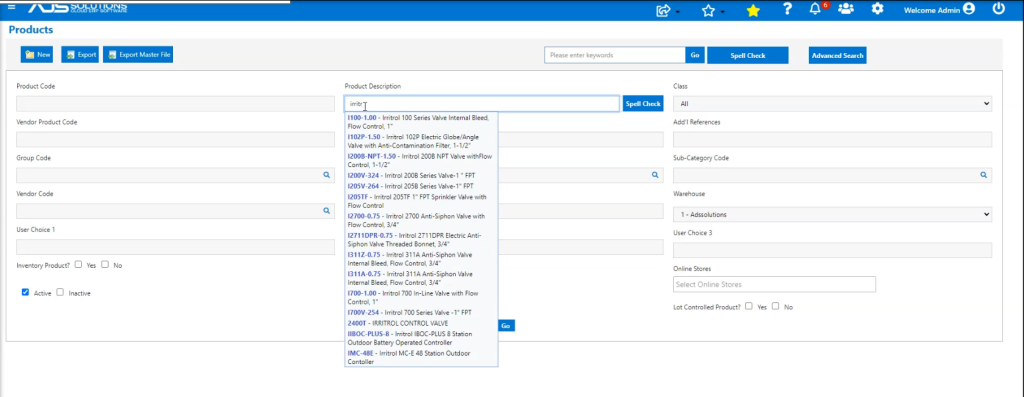
Task: Click the Sub-Category Code field
Action: 832,175
